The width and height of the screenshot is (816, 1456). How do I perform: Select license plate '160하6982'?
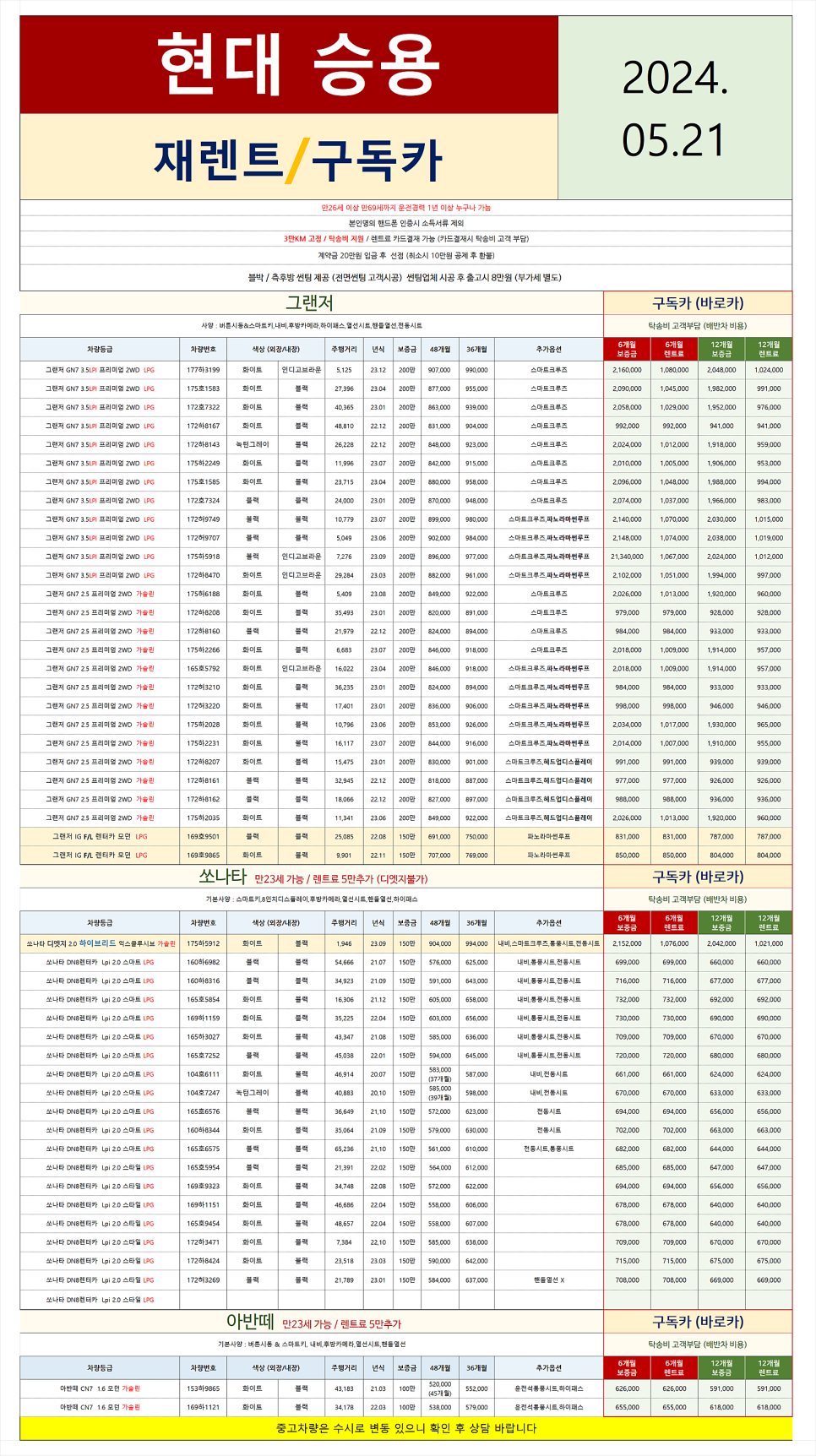click(x=204, y=962)
